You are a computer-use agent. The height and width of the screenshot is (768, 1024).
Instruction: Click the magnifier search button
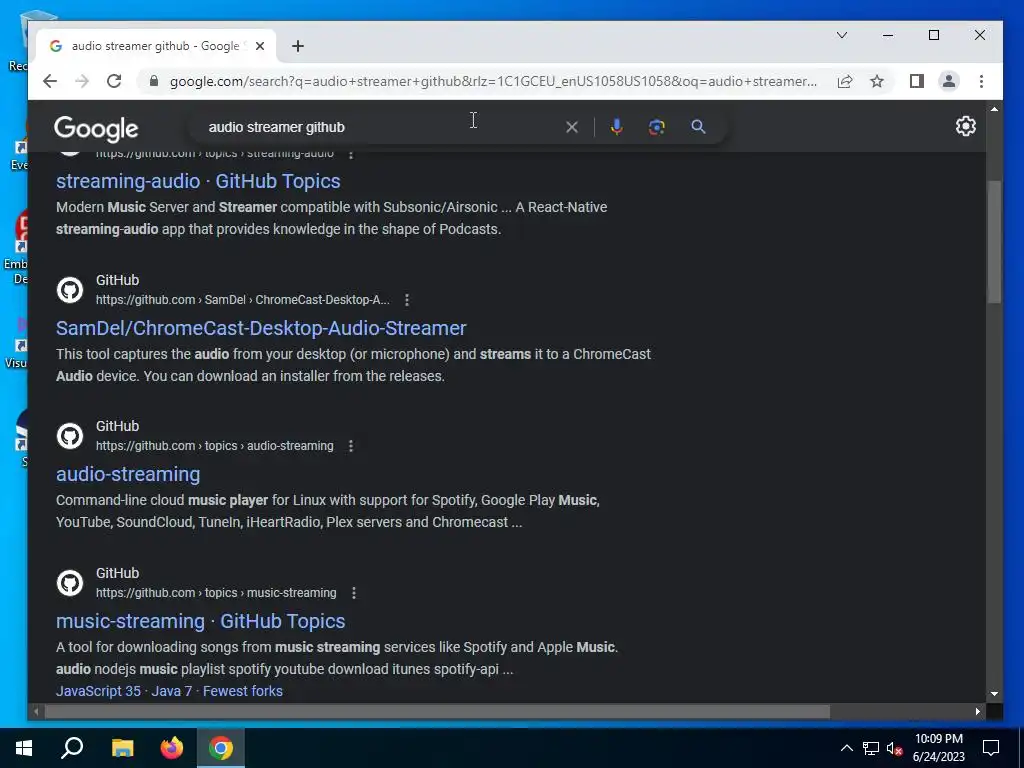pyautogui.click(x=698, y=127)
